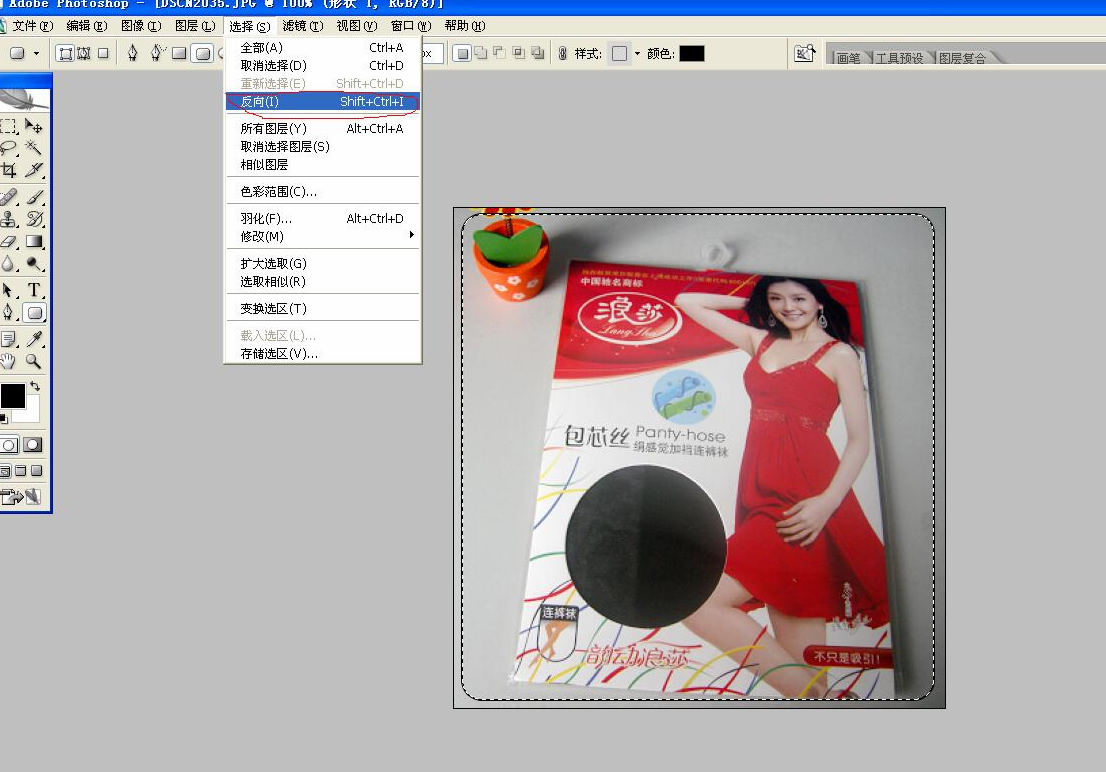Select the Magic Wand tool

pos(33,147)
